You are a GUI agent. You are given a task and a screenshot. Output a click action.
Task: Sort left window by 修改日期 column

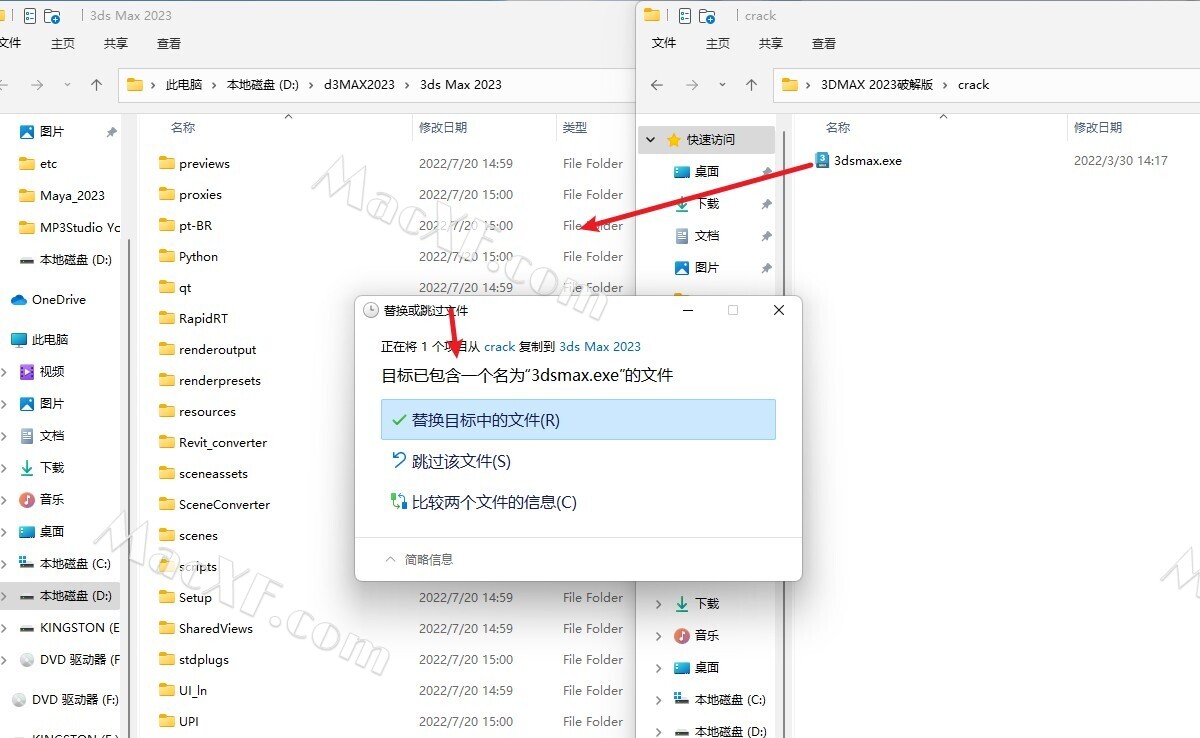443,127
